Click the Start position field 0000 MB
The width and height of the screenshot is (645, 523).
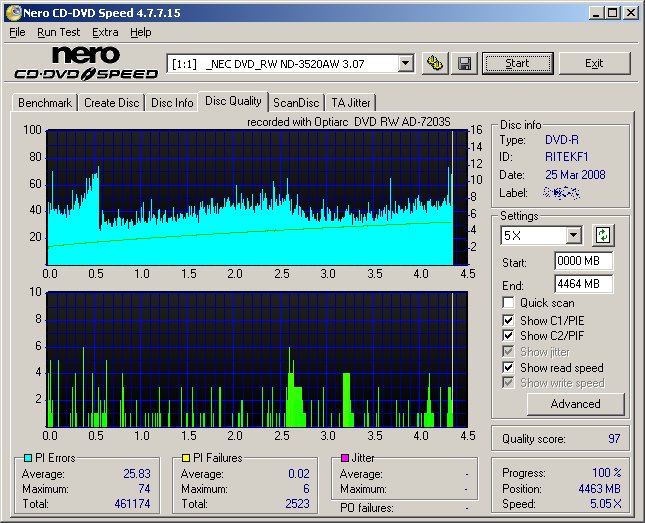point(583,261)
